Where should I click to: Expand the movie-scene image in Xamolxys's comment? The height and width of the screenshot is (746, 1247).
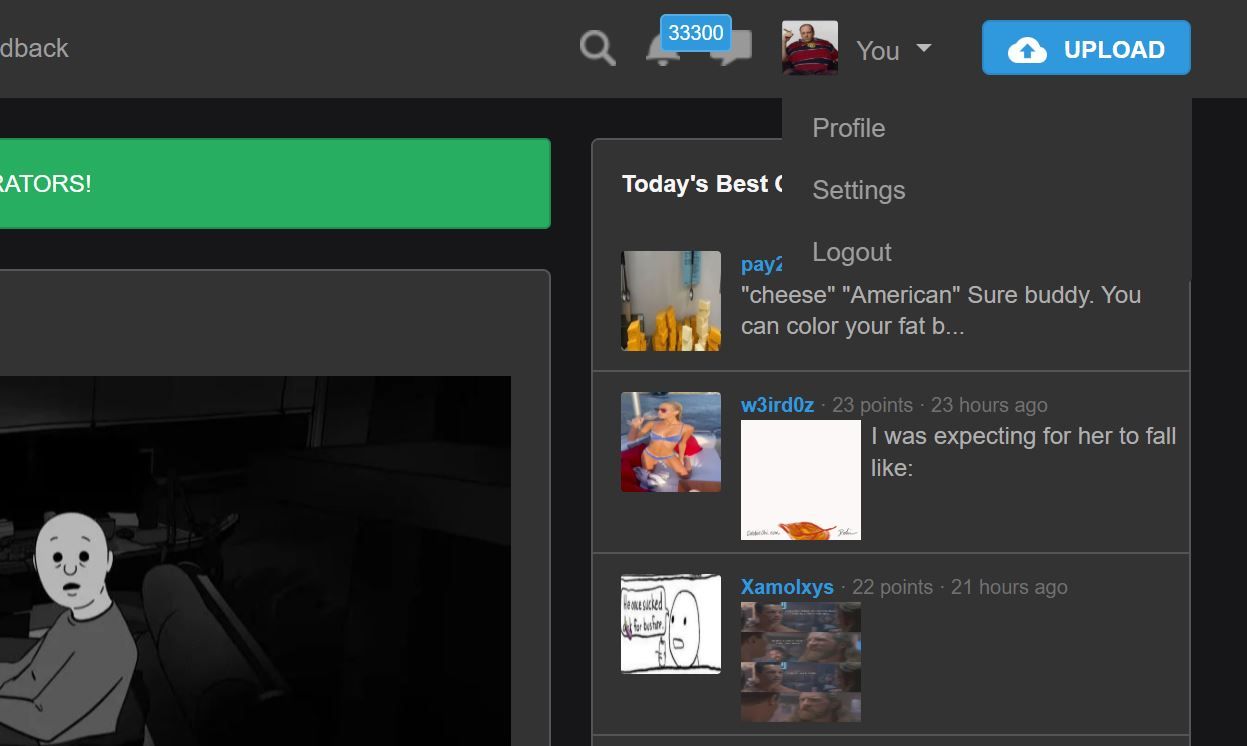point(800,662)
